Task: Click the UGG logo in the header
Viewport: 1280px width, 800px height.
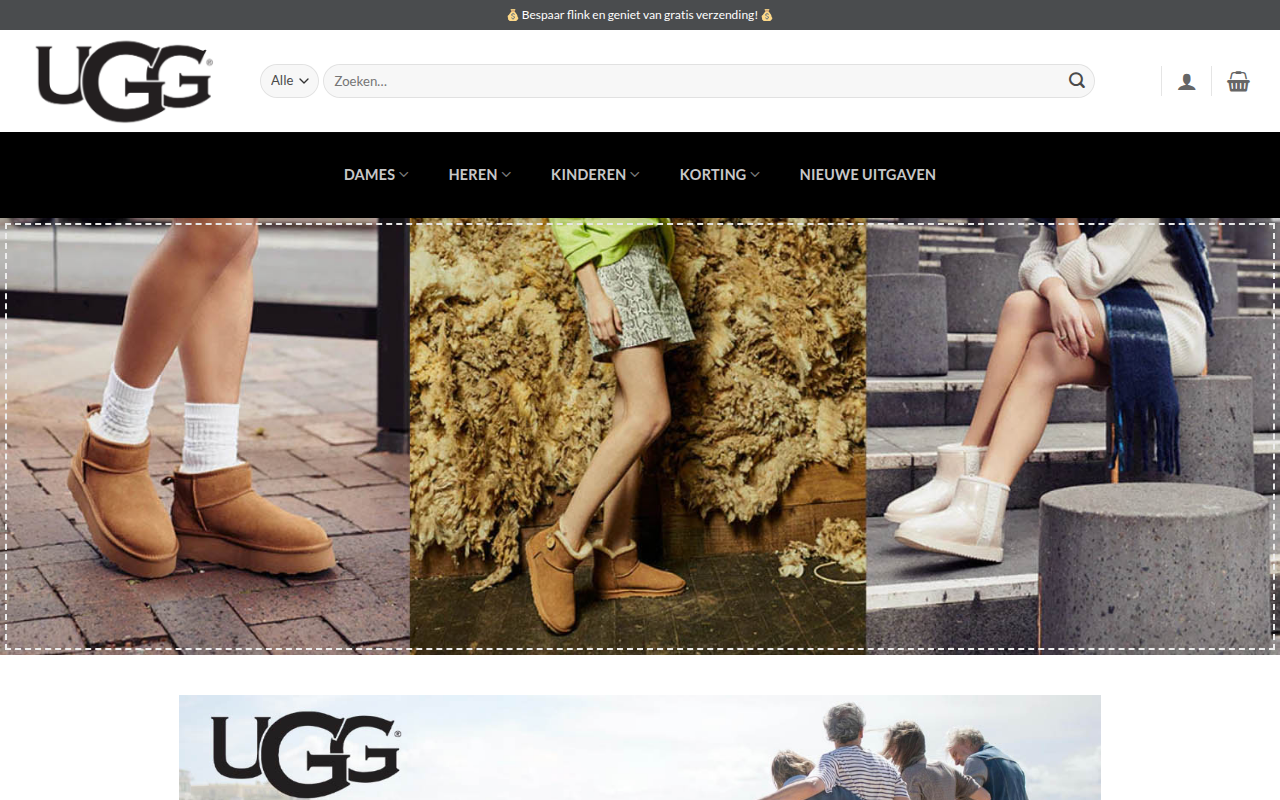Action: tap(124, 81)
